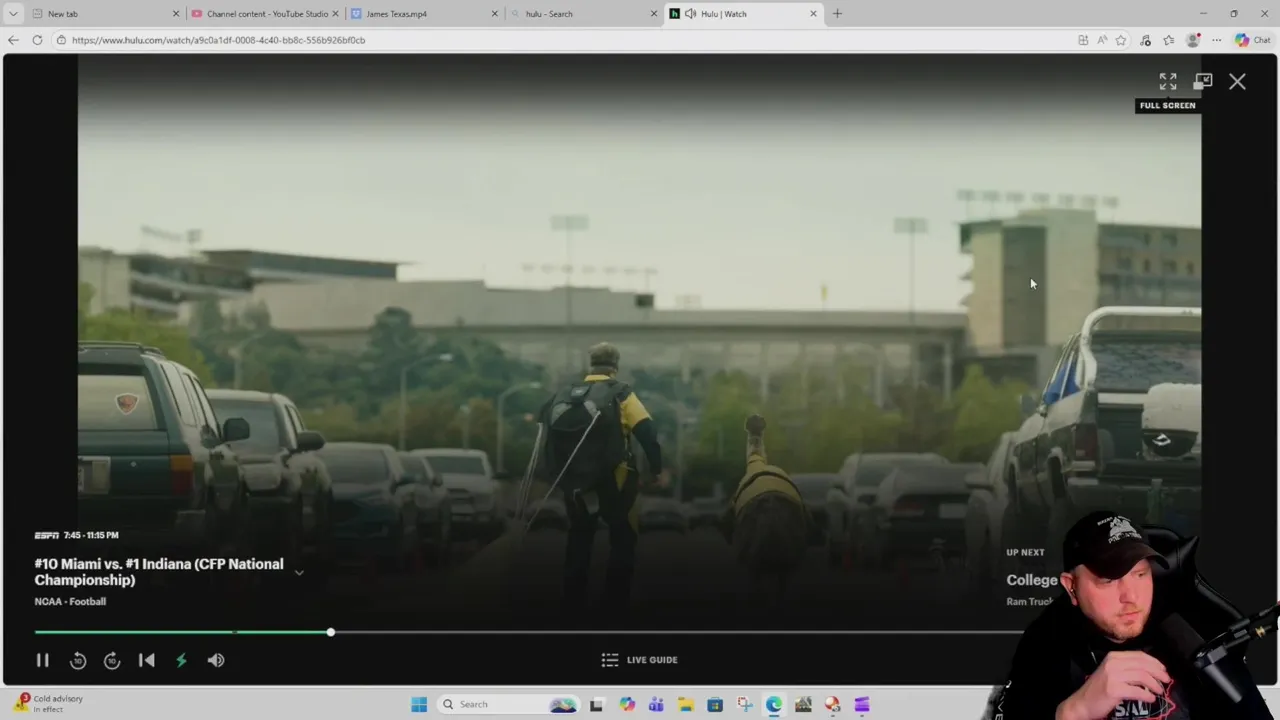Viewport: 1280px width, 720px height.
Task: Open Microsoft Teams from taskbar
Action: coord(656,704)
